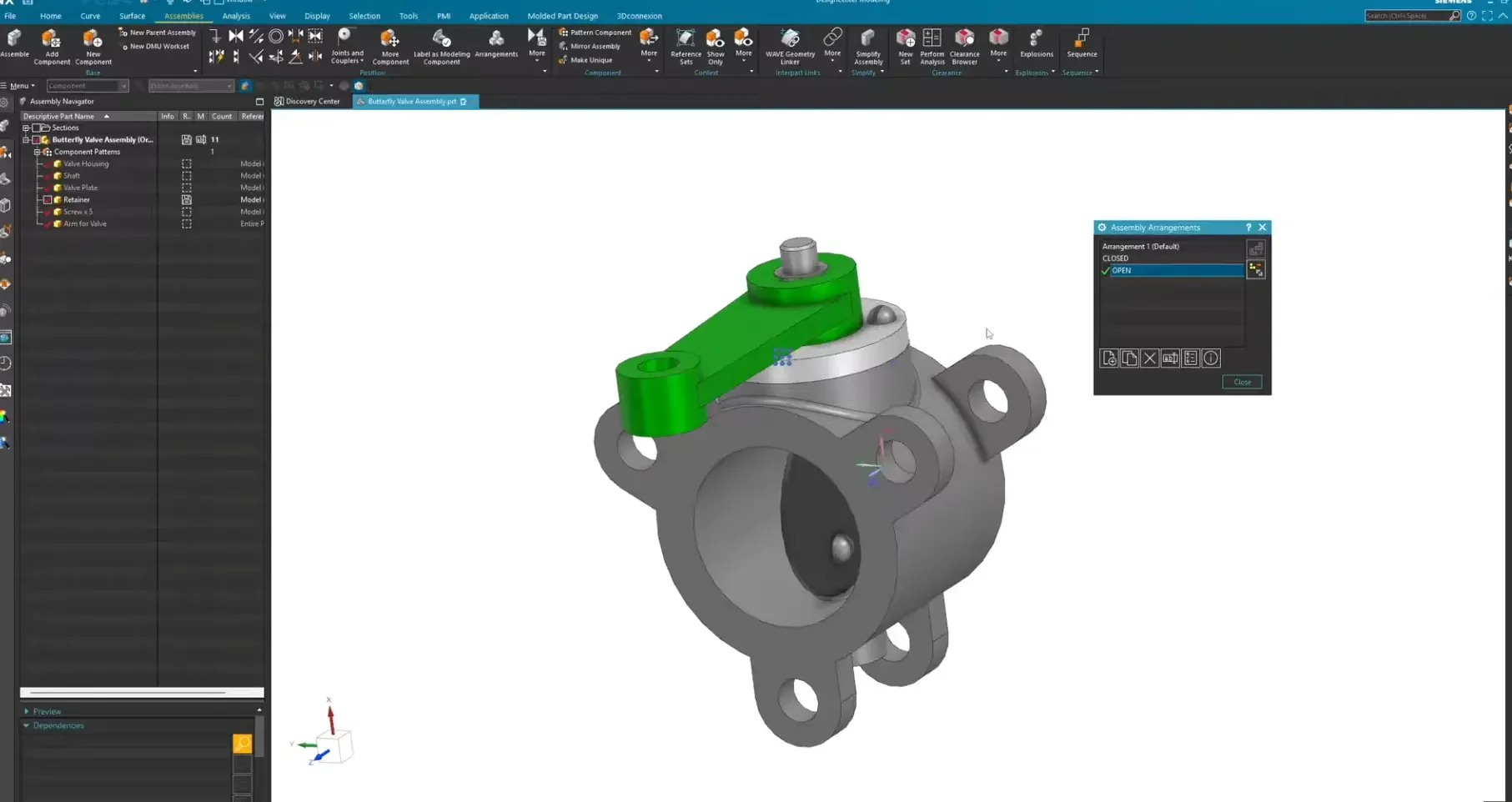1512x802 pixels.
Task: Toggle the Shaft component checkmark
Action: [48, 175]
